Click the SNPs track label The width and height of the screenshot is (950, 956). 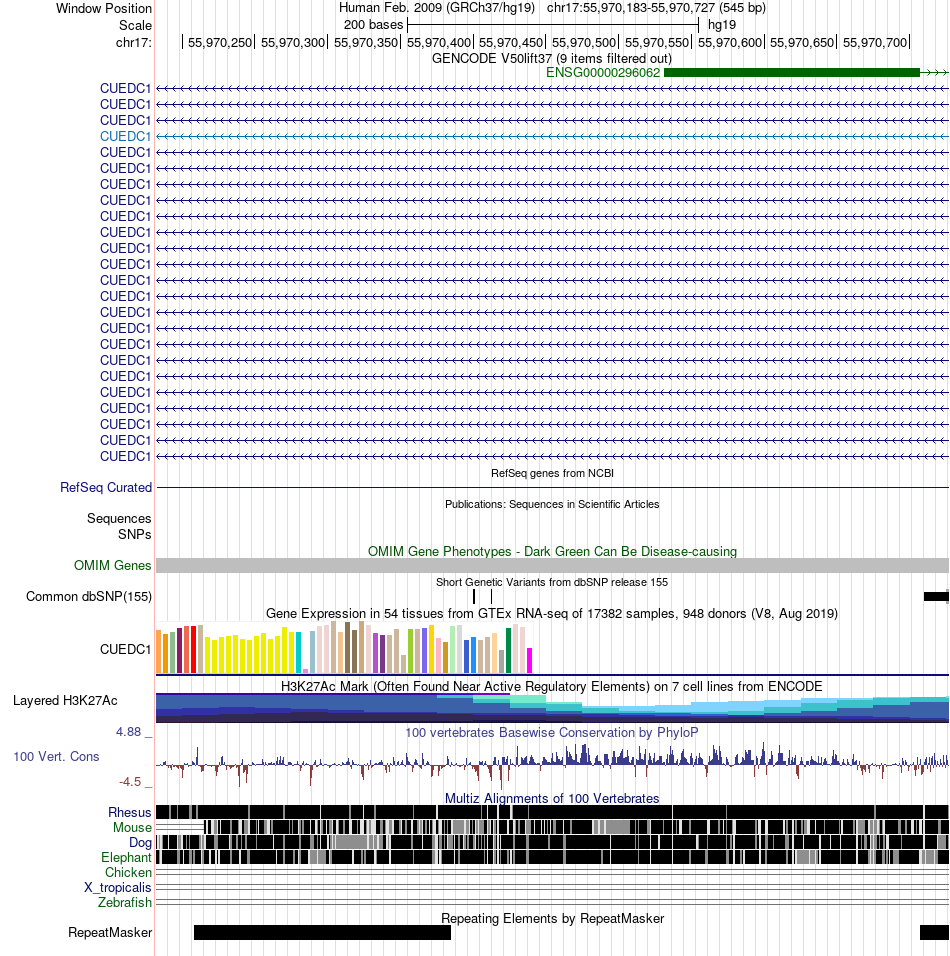pos(135,535)
